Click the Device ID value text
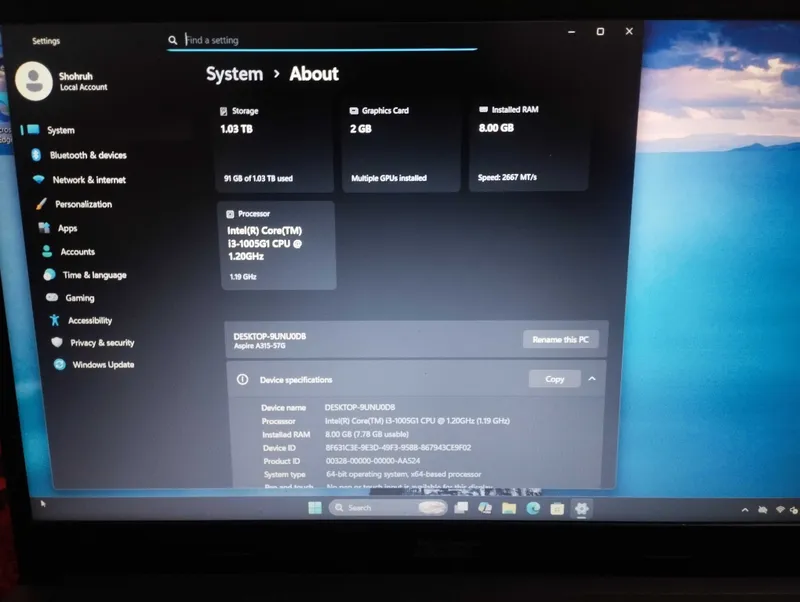Image resolution: width=800 pixels, height=602 pixels. pyautogui.click(x=398, y=447)
